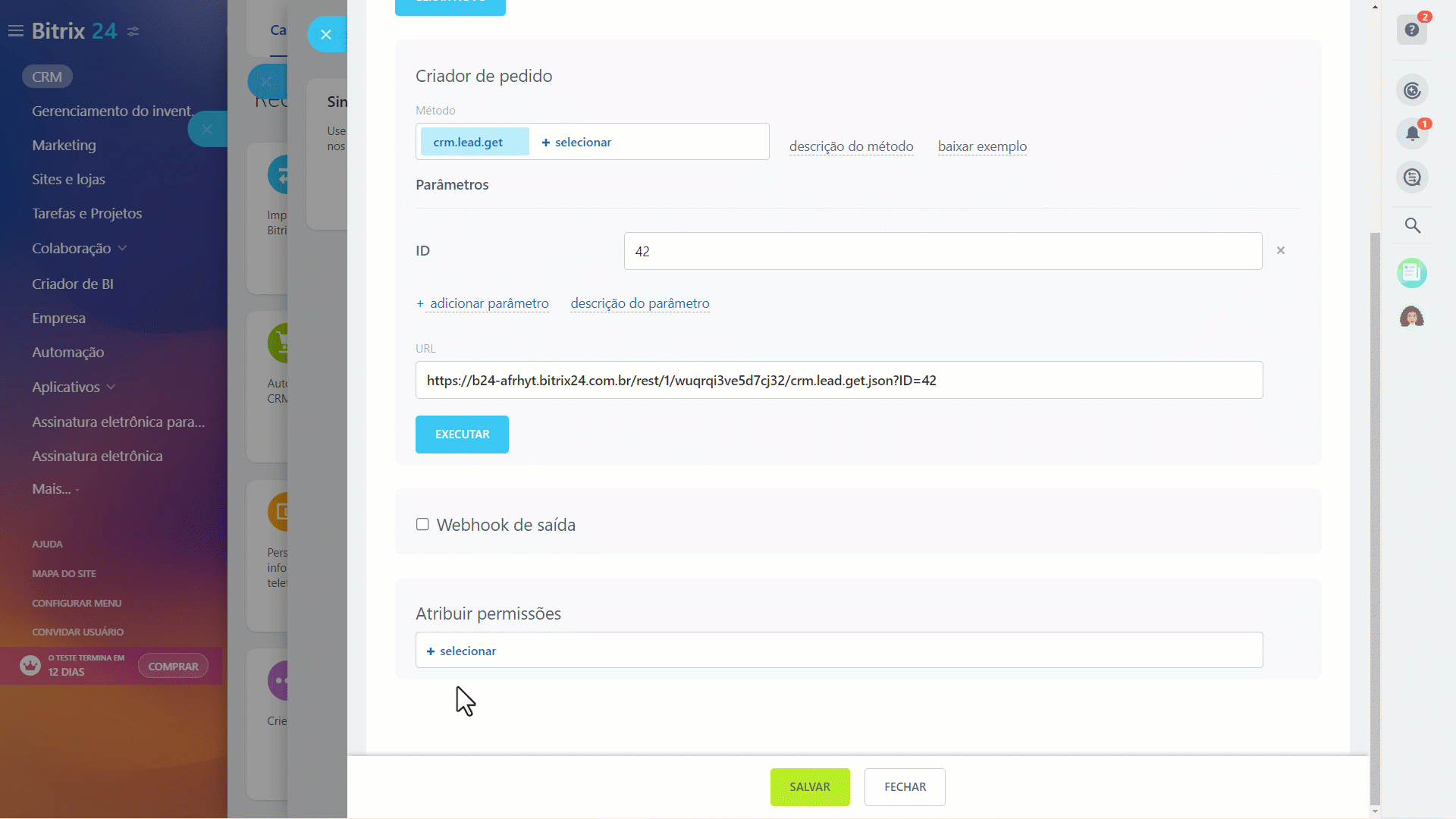Click the EXECUTAR button
This screenshot has height=819, width=1456.
pyautogui.click(x=462, y=434)
